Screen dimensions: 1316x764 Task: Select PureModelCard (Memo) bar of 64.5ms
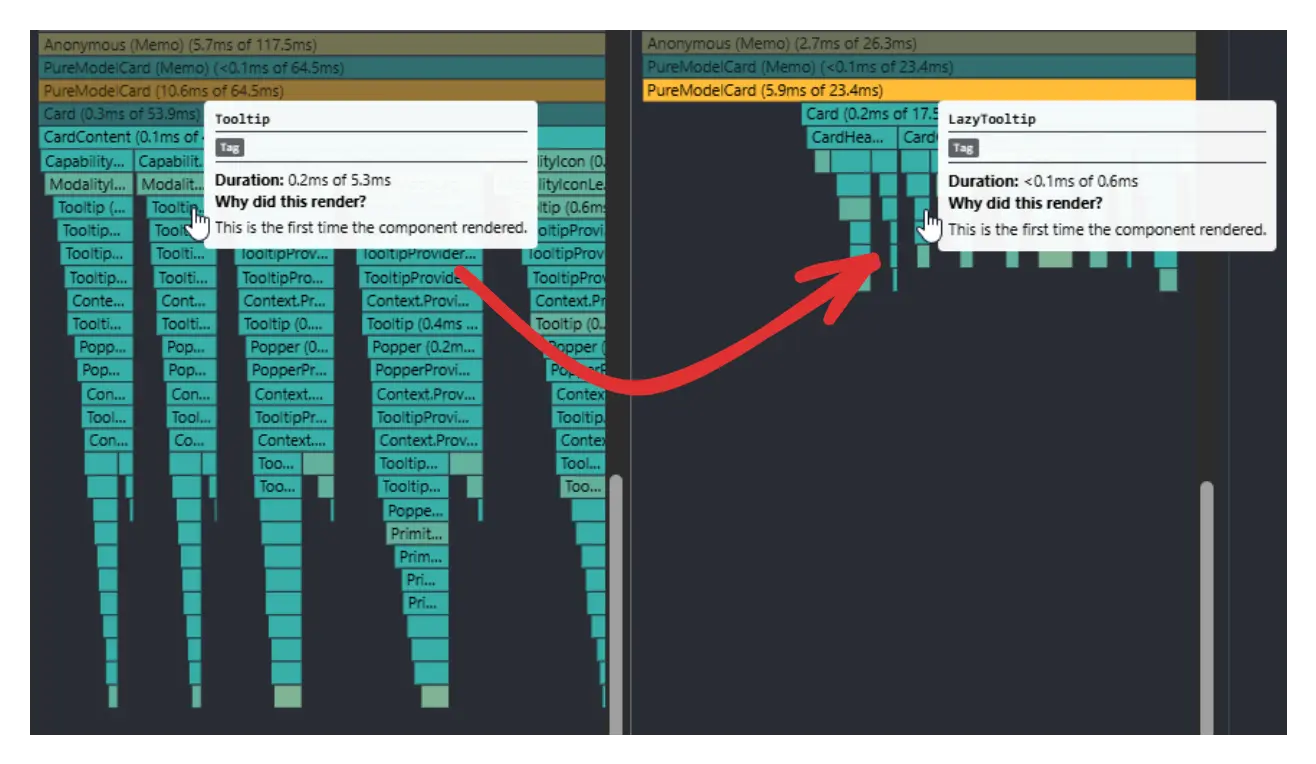tap(322, 67)
